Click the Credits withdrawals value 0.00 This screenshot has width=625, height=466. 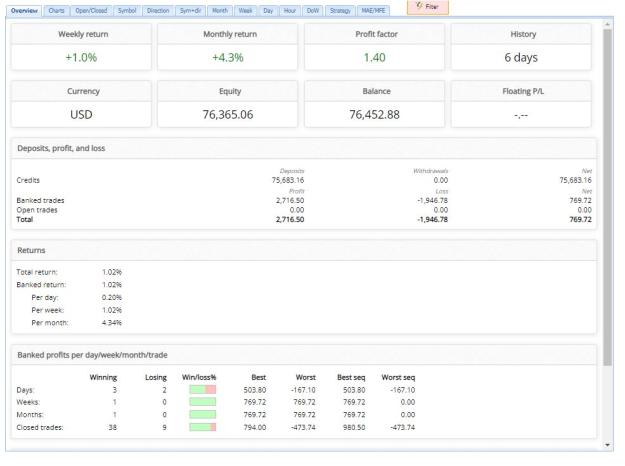coord(441,180)
